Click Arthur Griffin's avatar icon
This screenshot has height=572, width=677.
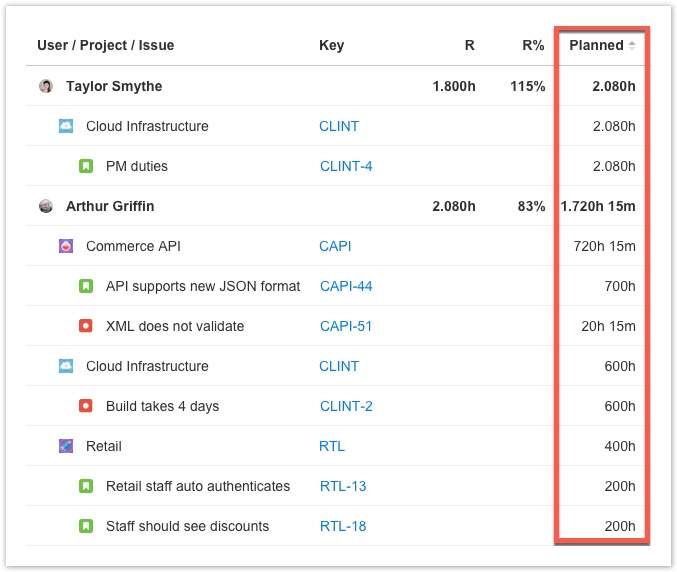pyautogui.click(x=46, y=206)
